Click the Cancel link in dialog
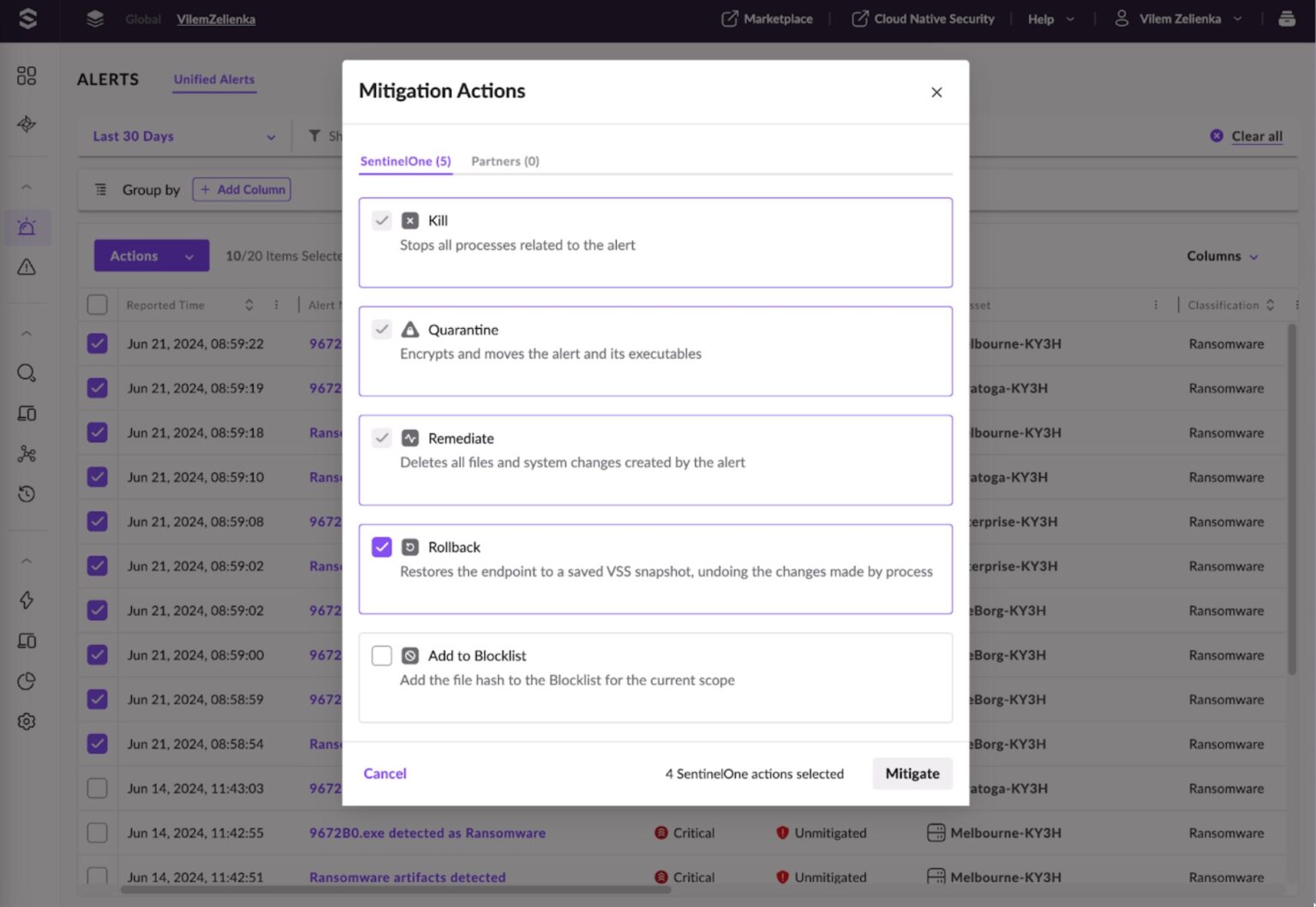 [385, 773]
